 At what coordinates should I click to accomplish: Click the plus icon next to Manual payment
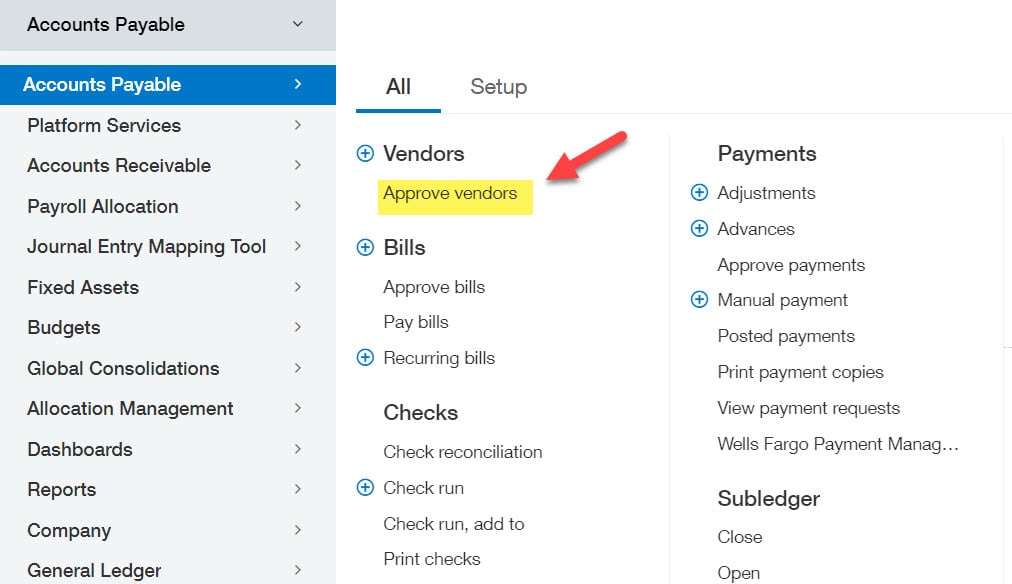point(699,300)
